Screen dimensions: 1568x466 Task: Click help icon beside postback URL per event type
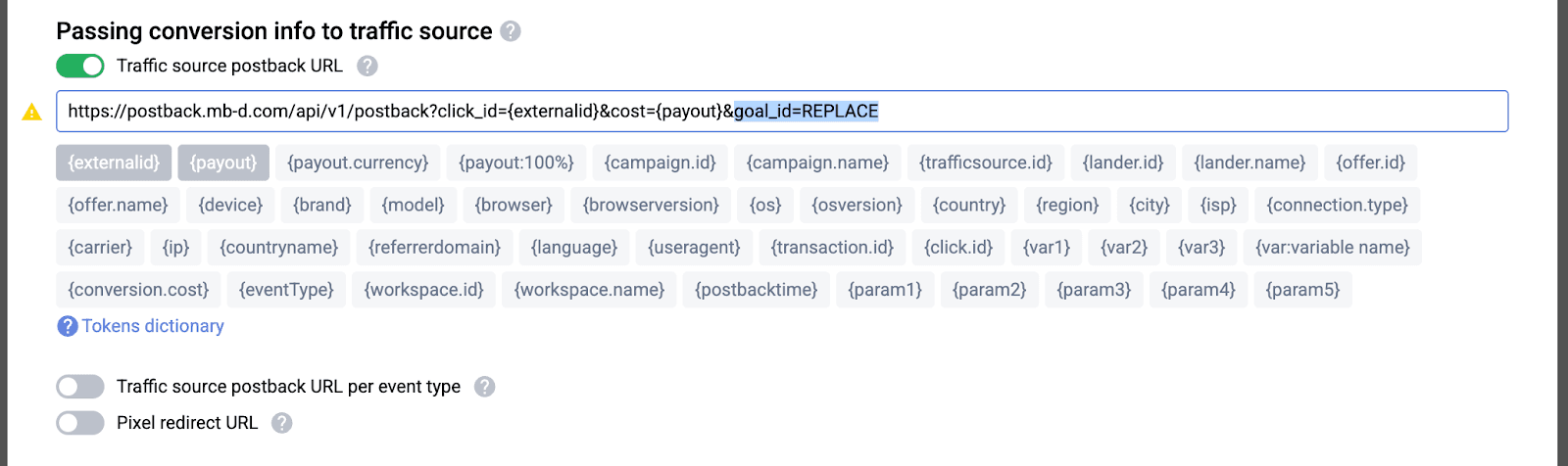tap(484, 387)
